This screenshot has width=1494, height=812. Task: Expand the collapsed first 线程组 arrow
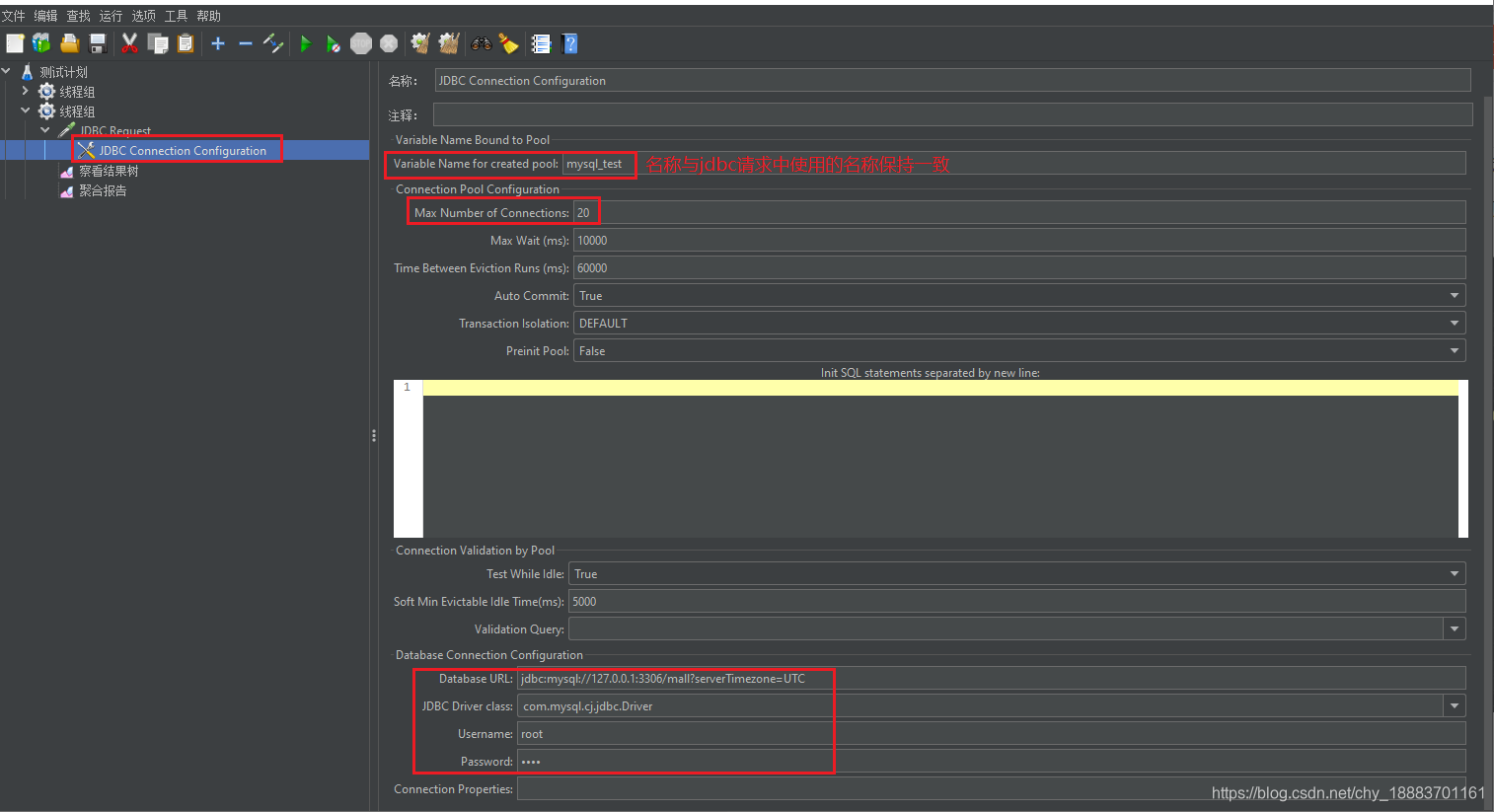coord(26,91)
